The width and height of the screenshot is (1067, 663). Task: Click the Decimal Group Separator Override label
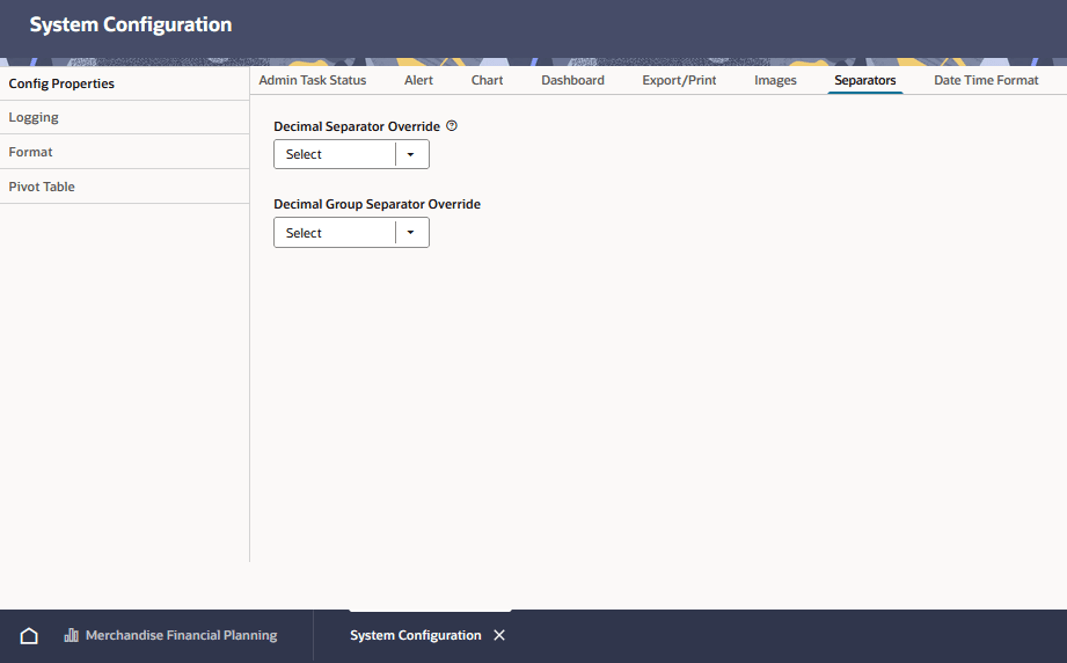377,204
